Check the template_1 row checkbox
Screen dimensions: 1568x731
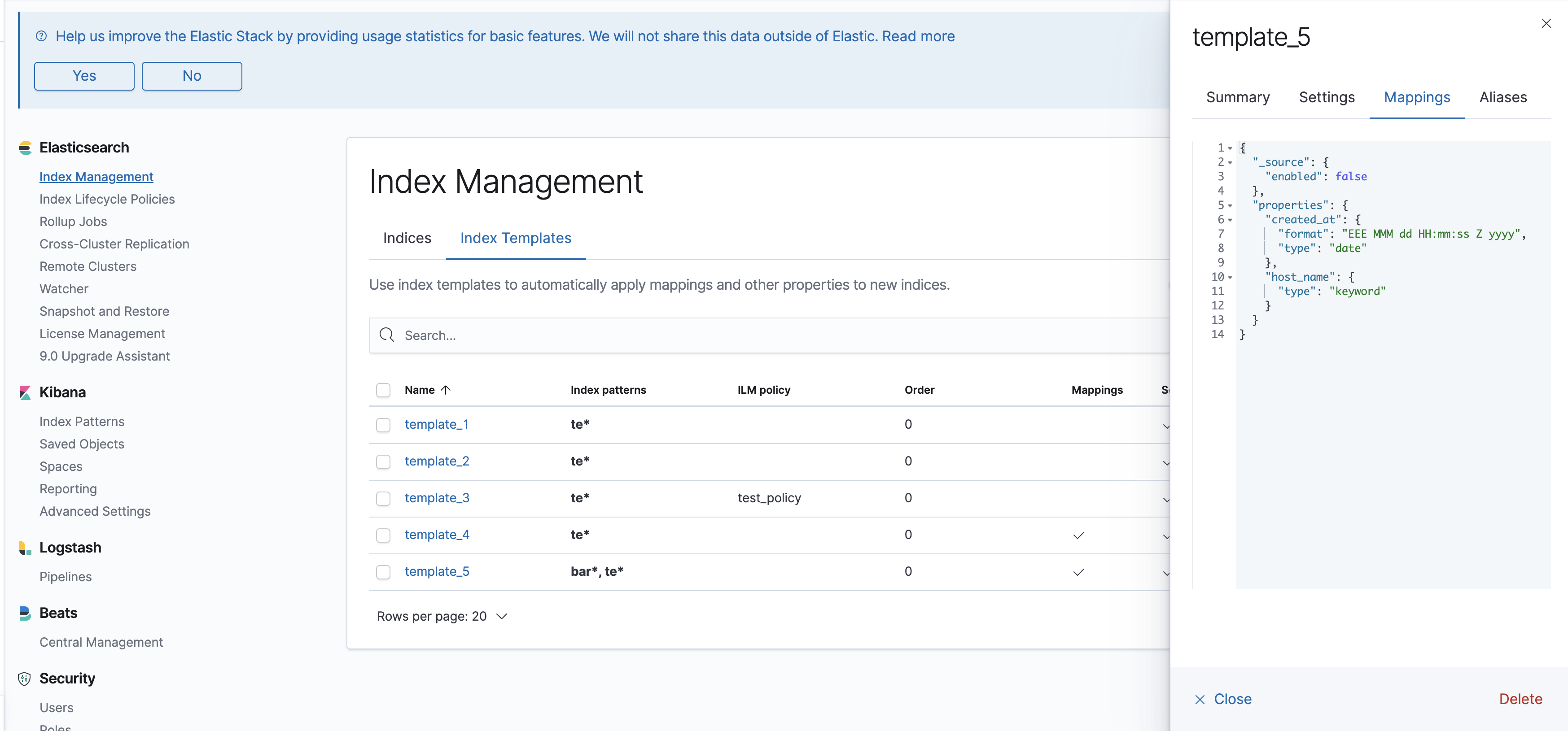click(383, 425)
